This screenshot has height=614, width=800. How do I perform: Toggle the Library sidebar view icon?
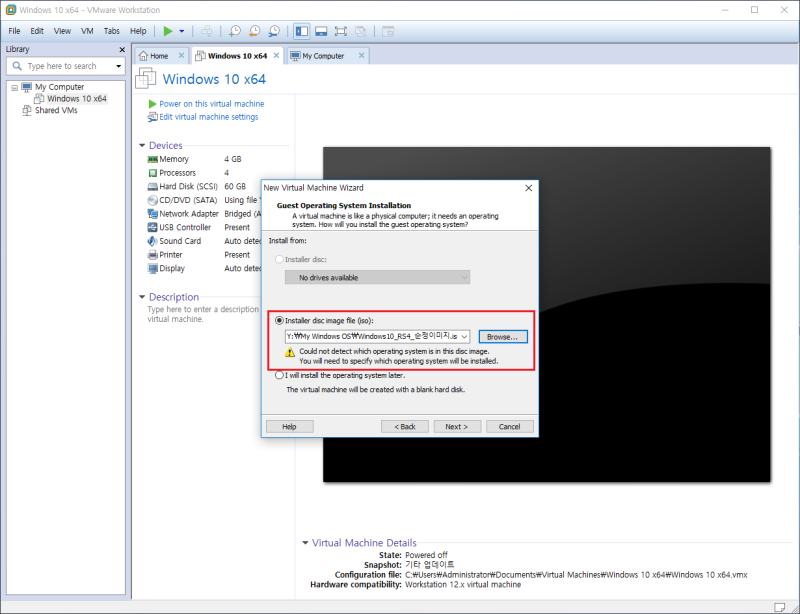(x=302, y=31)
